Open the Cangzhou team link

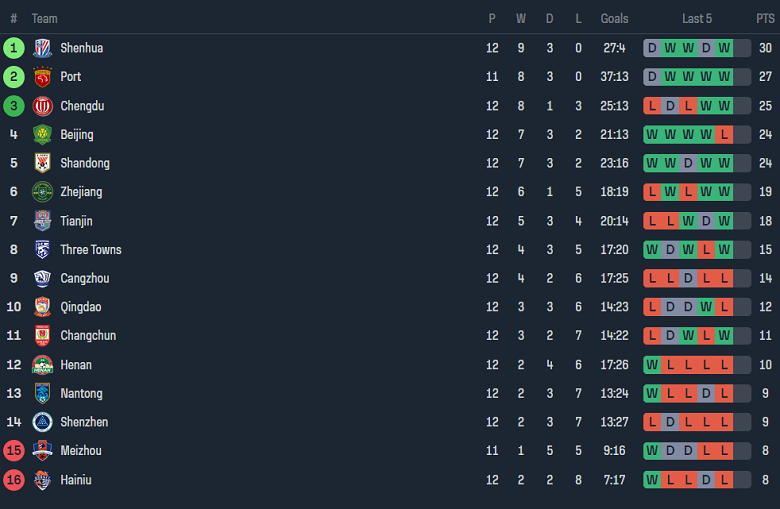point(85,278)
